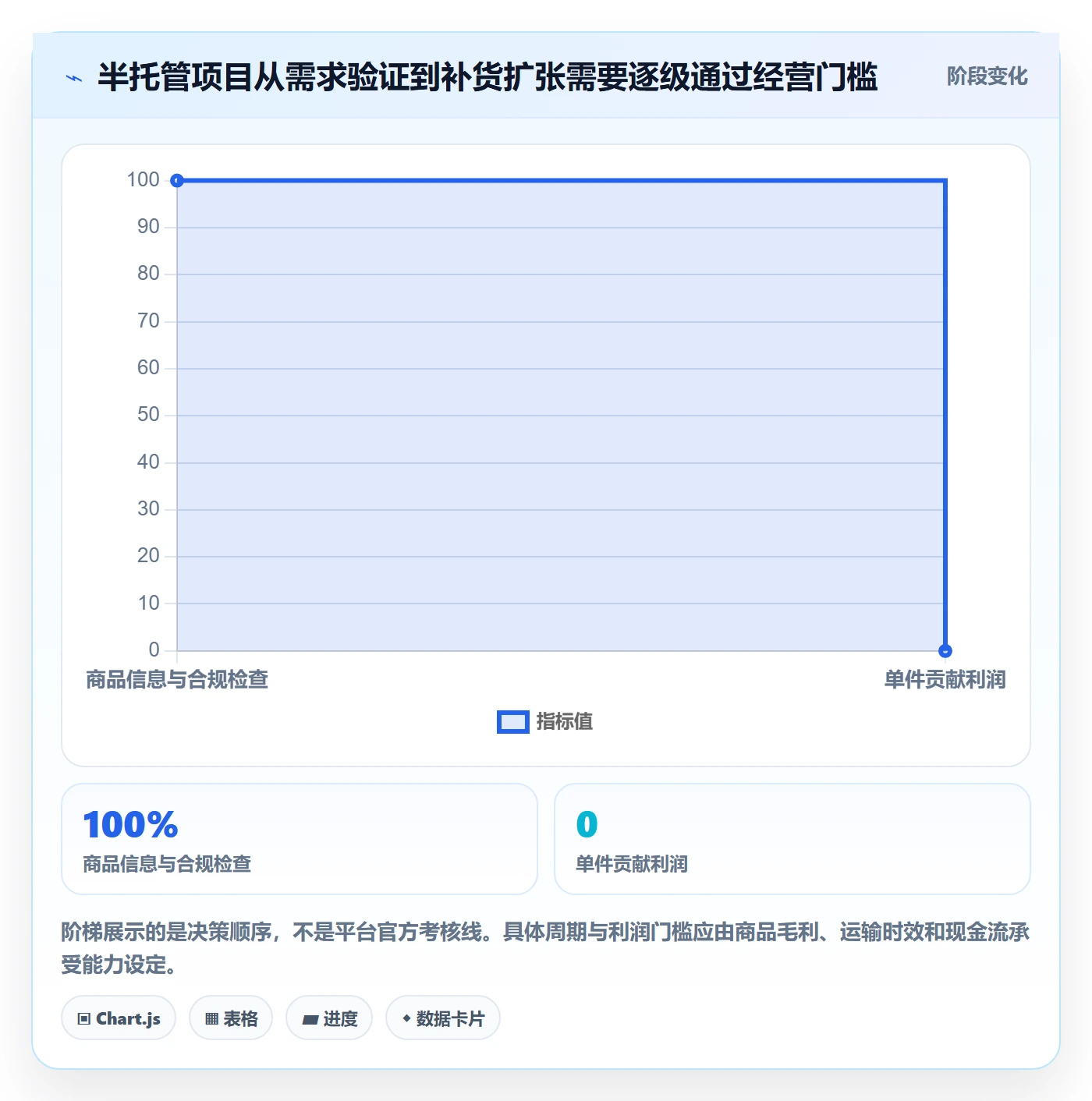
Task: Click the 进度 tag
Action: (x=329, y=1018)
